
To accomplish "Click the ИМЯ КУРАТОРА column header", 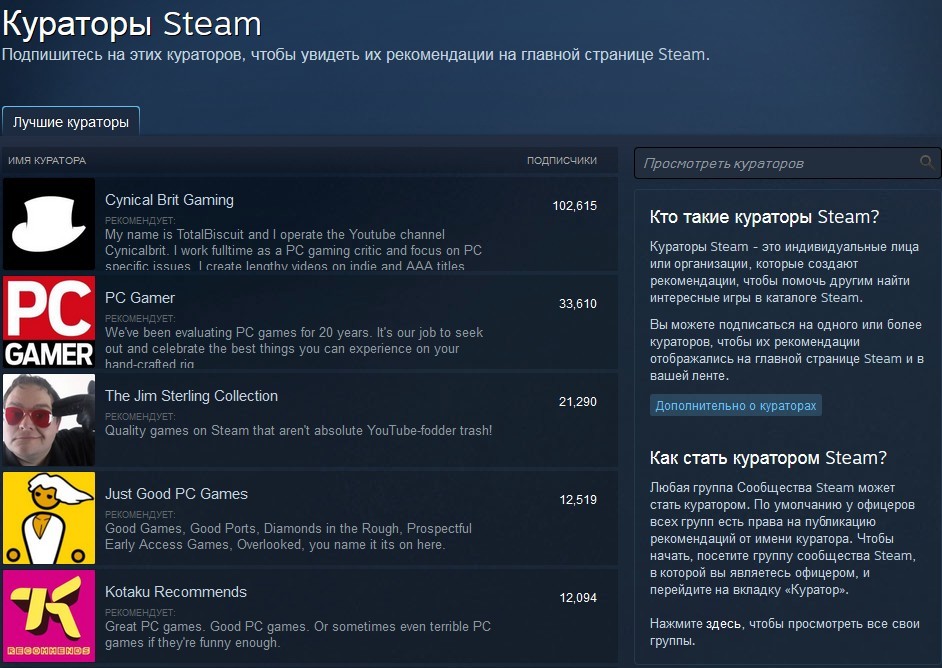I will [x=47, y=160].
